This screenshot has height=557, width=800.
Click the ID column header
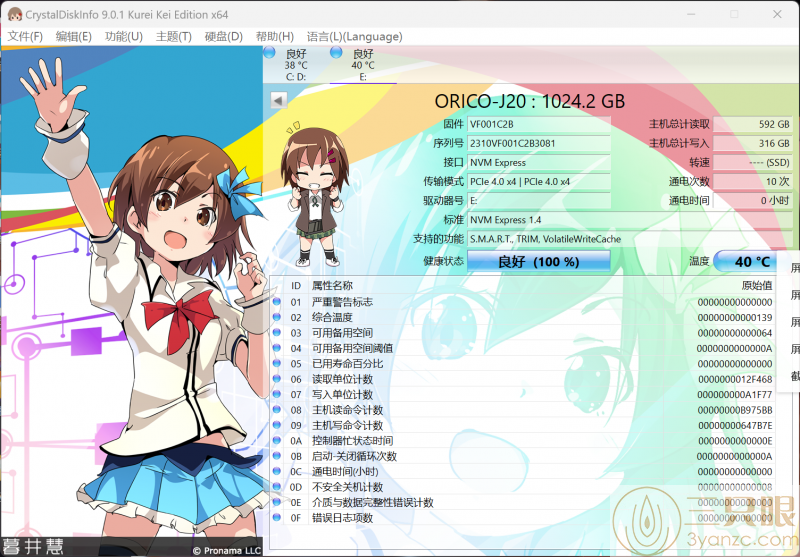pos(296,286)
